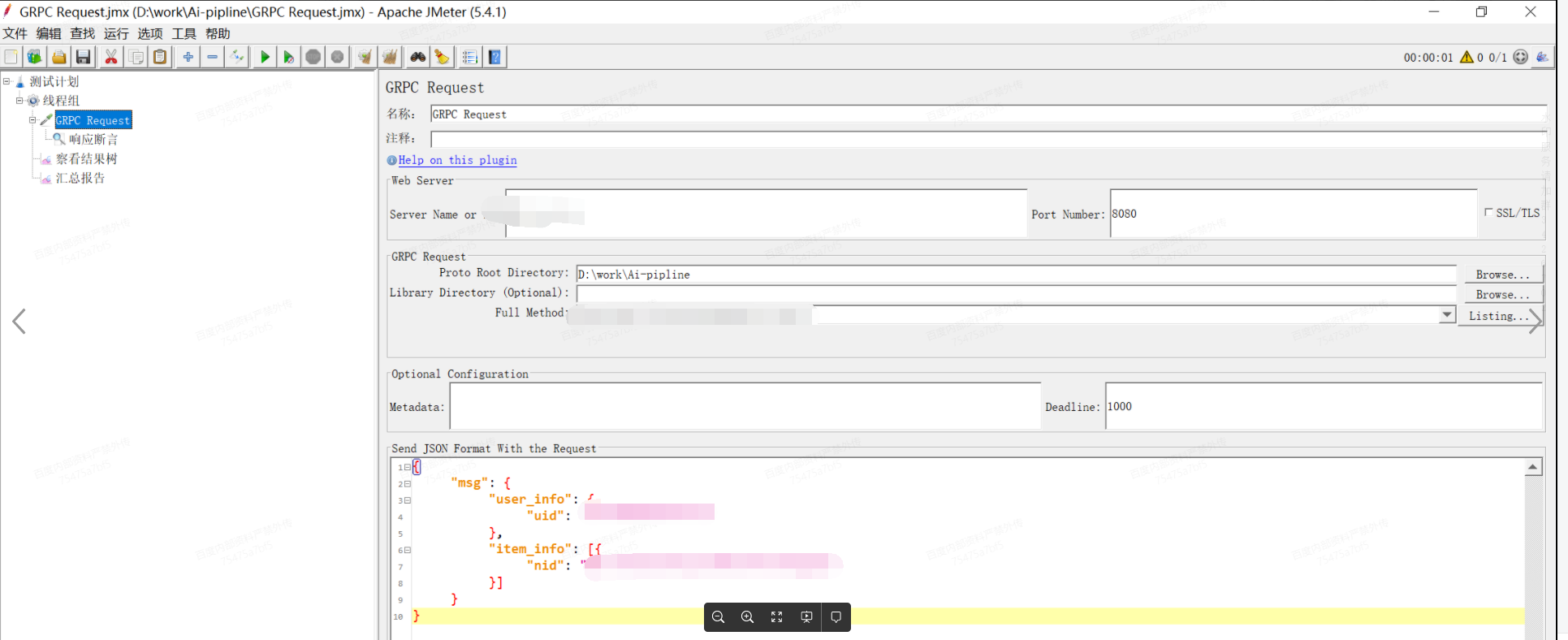Paste the clipboard element
The width and height of the screenshot is (1568, 640).
tap(161, 57)
